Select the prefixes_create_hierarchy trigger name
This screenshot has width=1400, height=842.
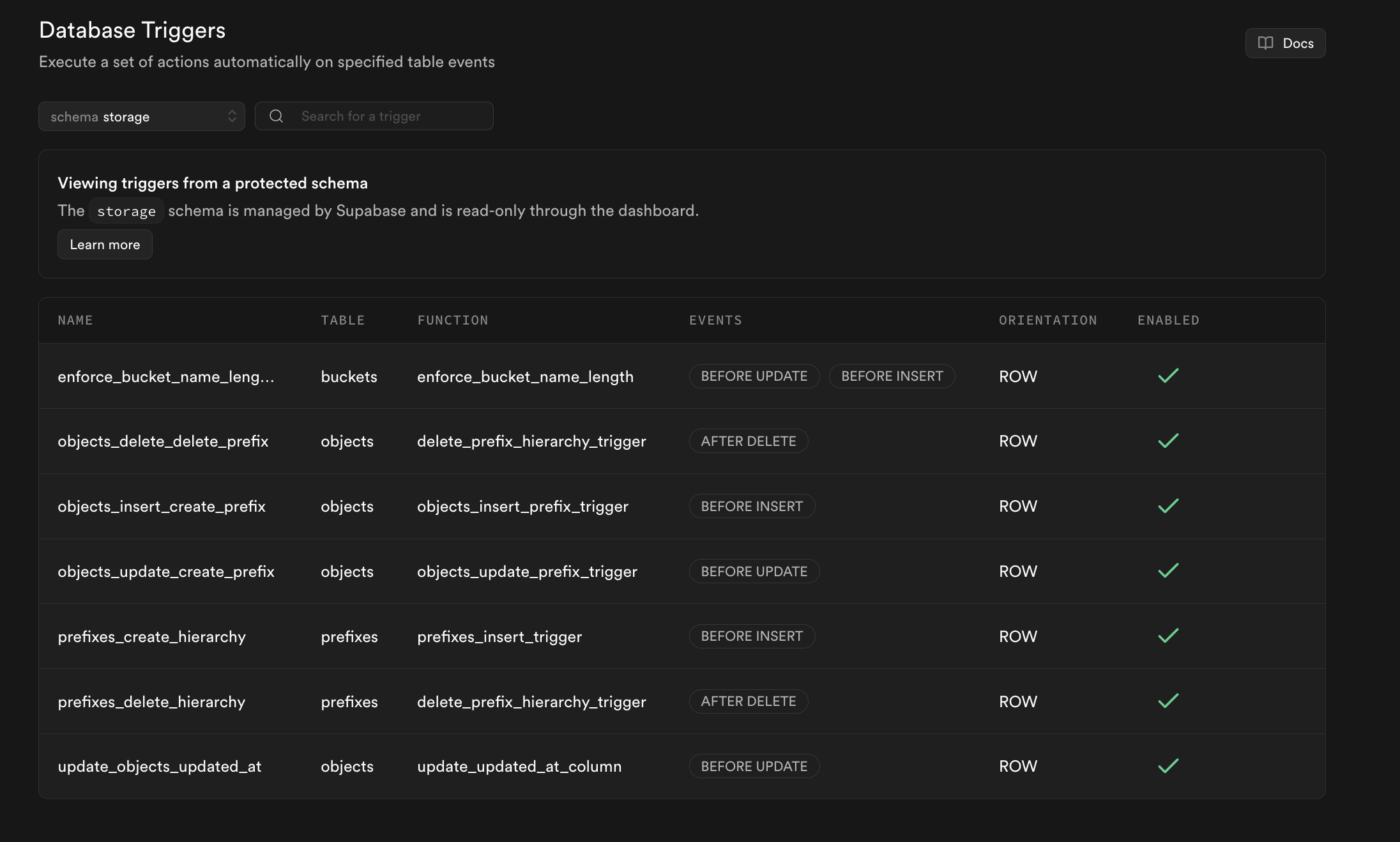tap(151, 636)
